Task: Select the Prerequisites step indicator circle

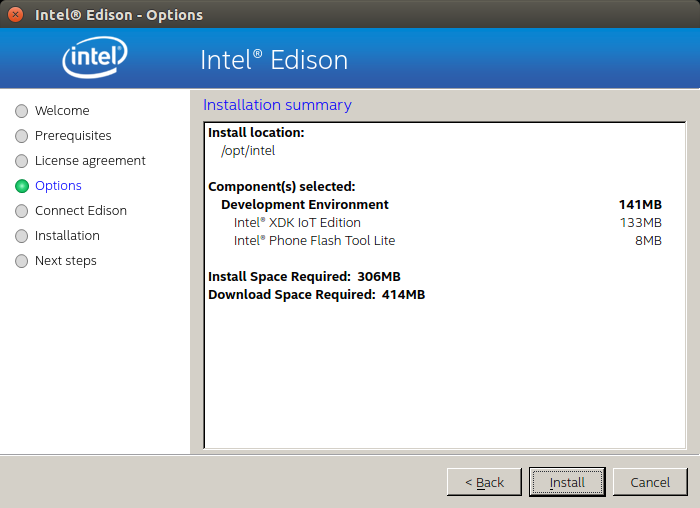Action: click(x=21, y=136)
